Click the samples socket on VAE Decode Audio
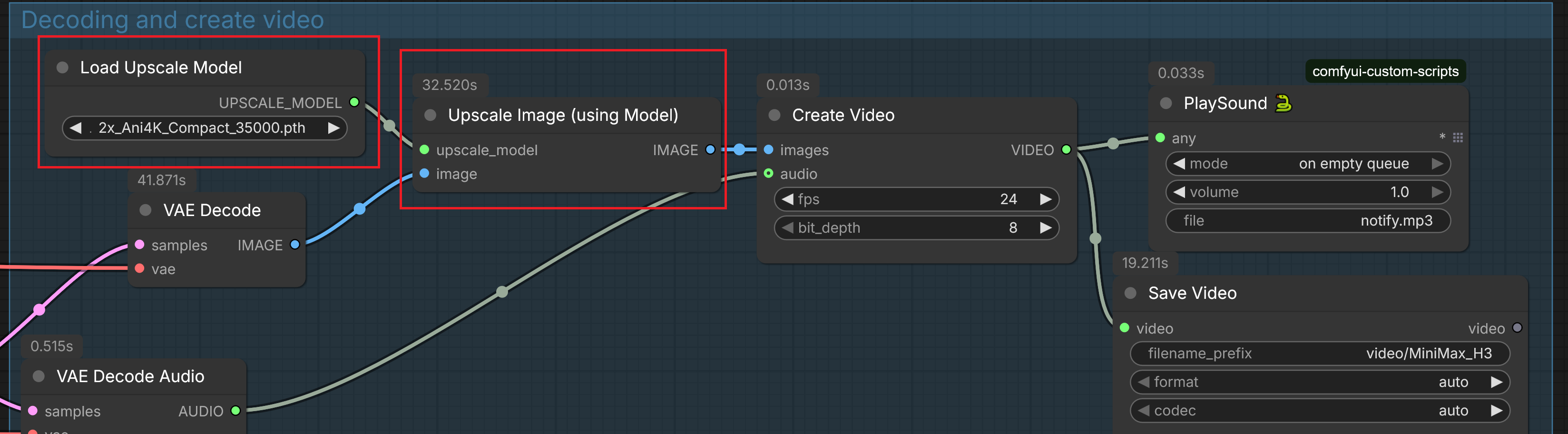 pyautogui.click(x=33, y=411)
